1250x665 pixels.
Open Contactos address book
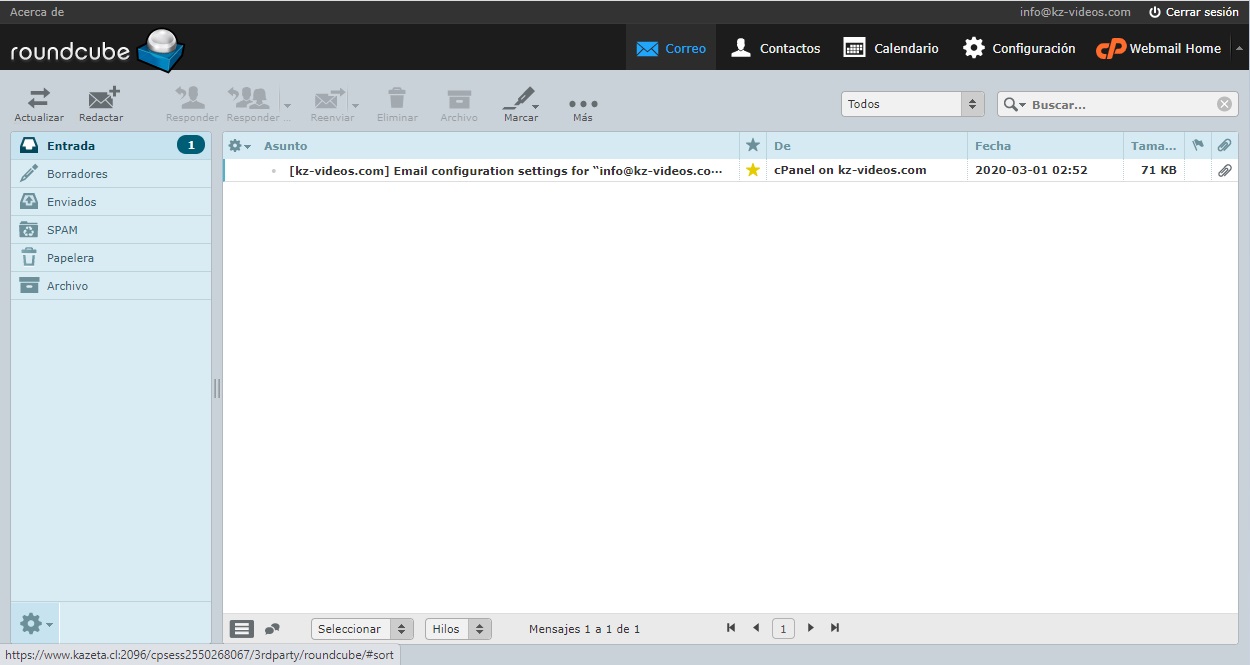click(x=776, y=48)
